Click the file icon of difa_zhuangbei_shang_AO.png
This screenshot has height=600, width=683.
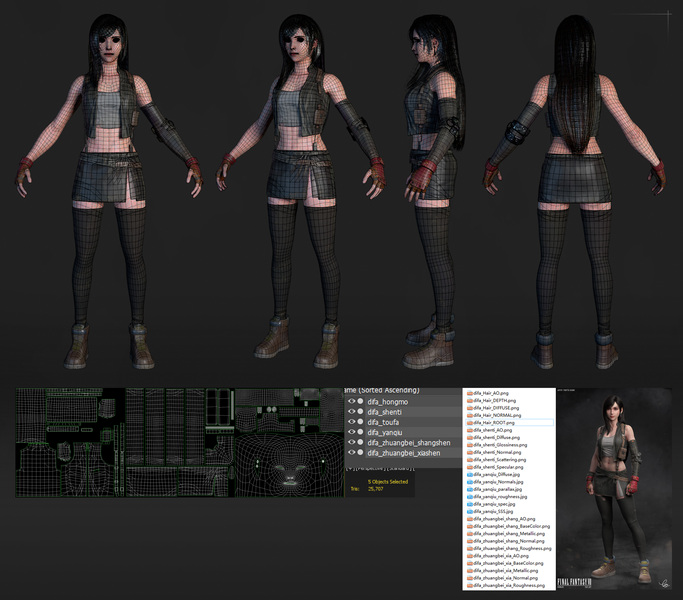pyautogui.click(x=470, y=519)
